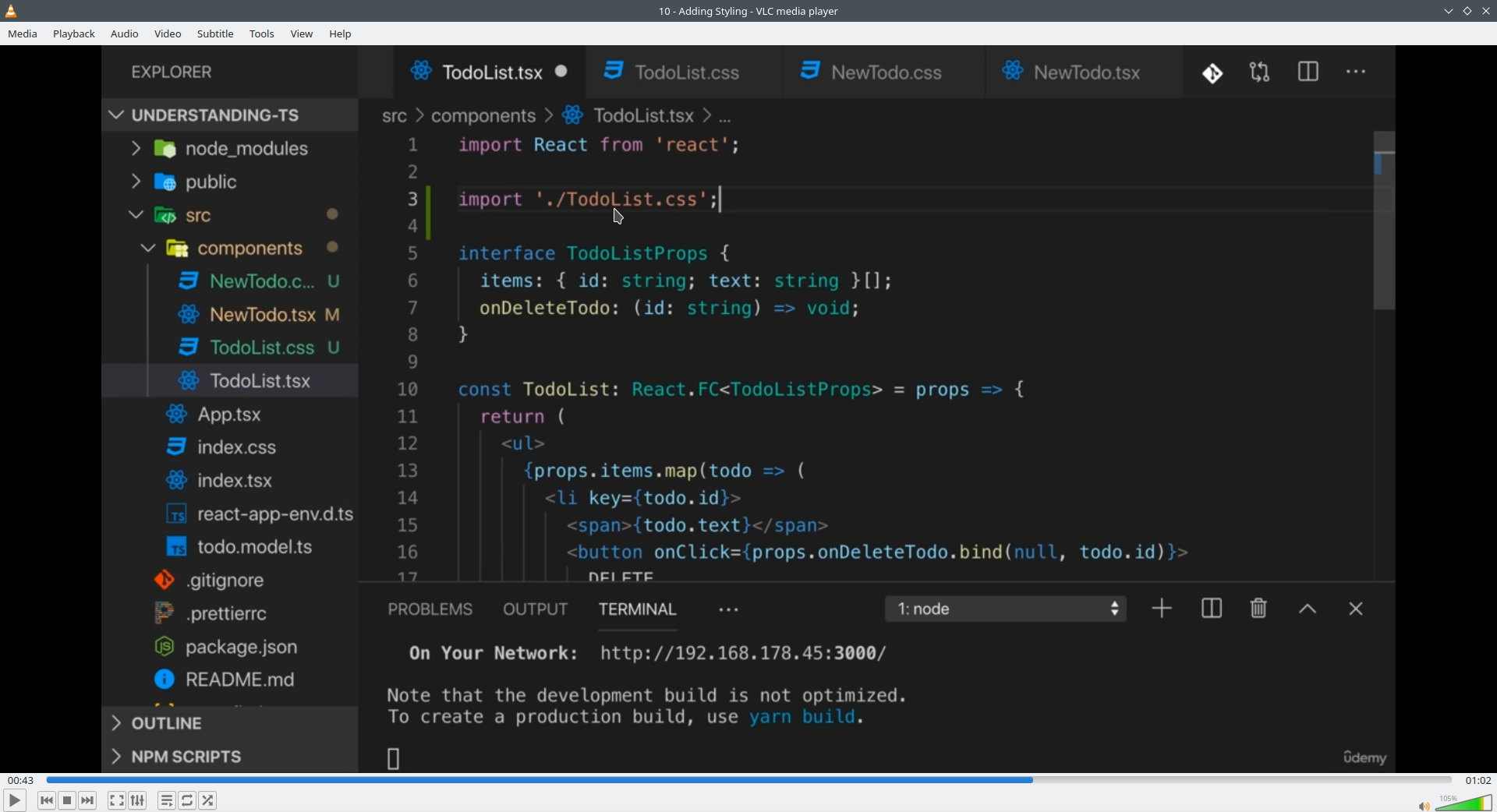Collapse the components folder
Image resolution: width=1497 pixels, height=812 pixels.
point(230,249)
